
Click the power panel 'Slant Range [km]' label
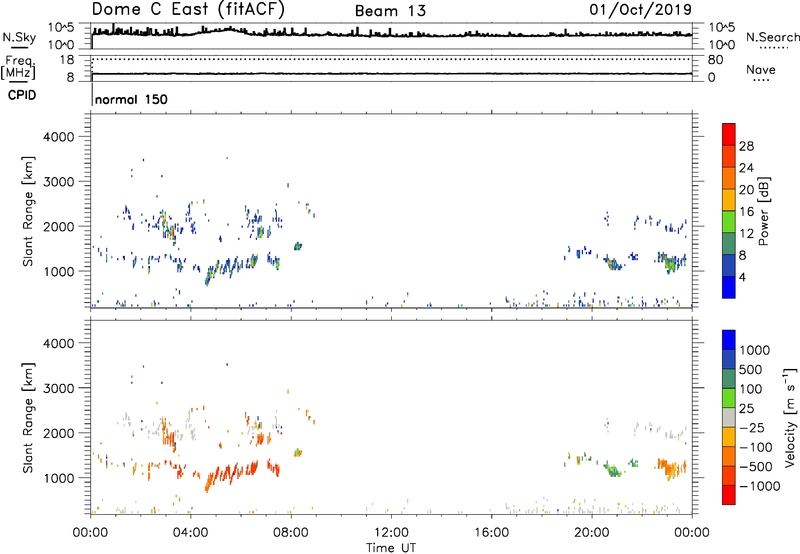pos(28,211)
